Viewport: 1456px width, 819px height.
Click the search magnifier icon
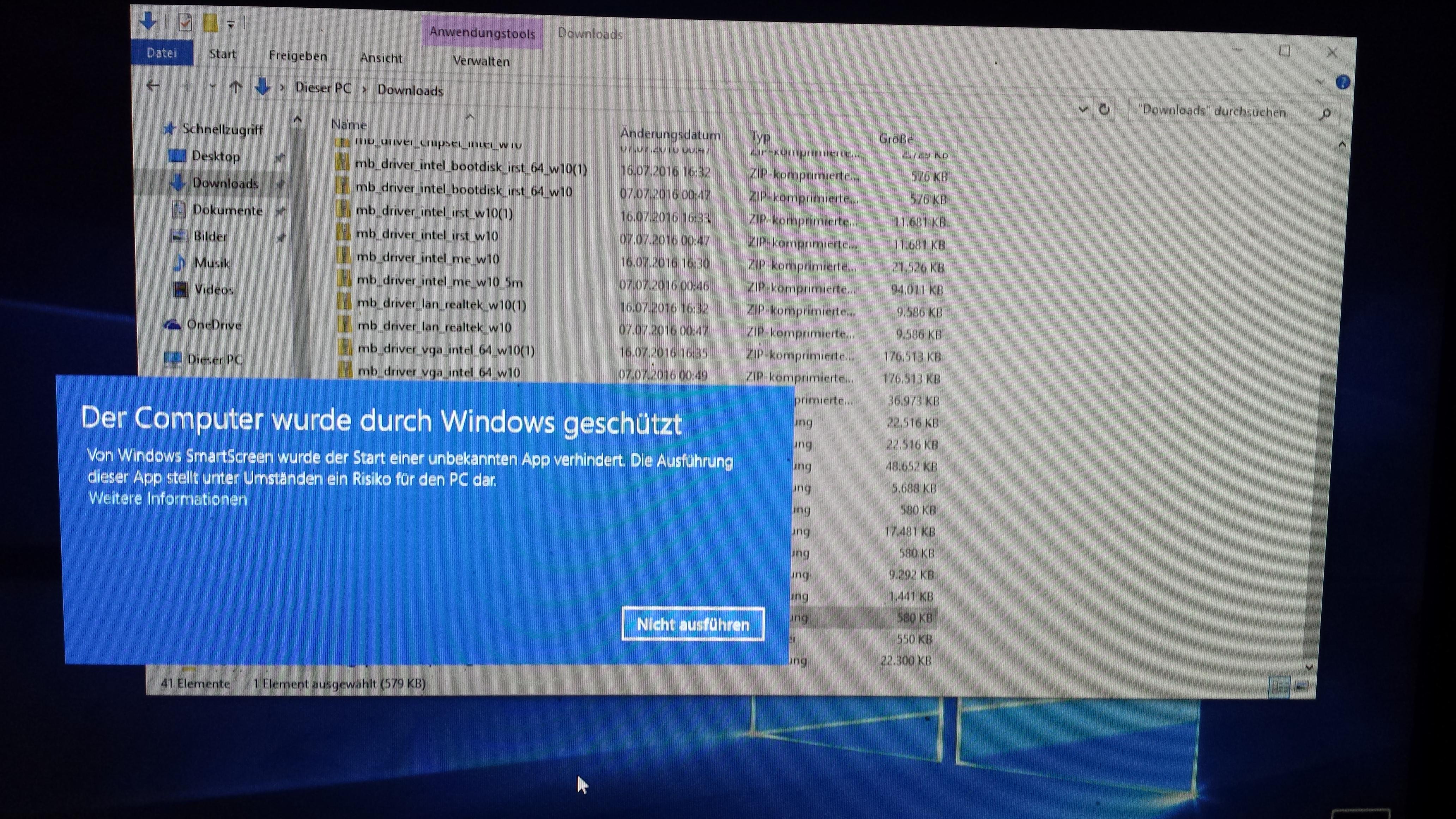[1325, 115]
